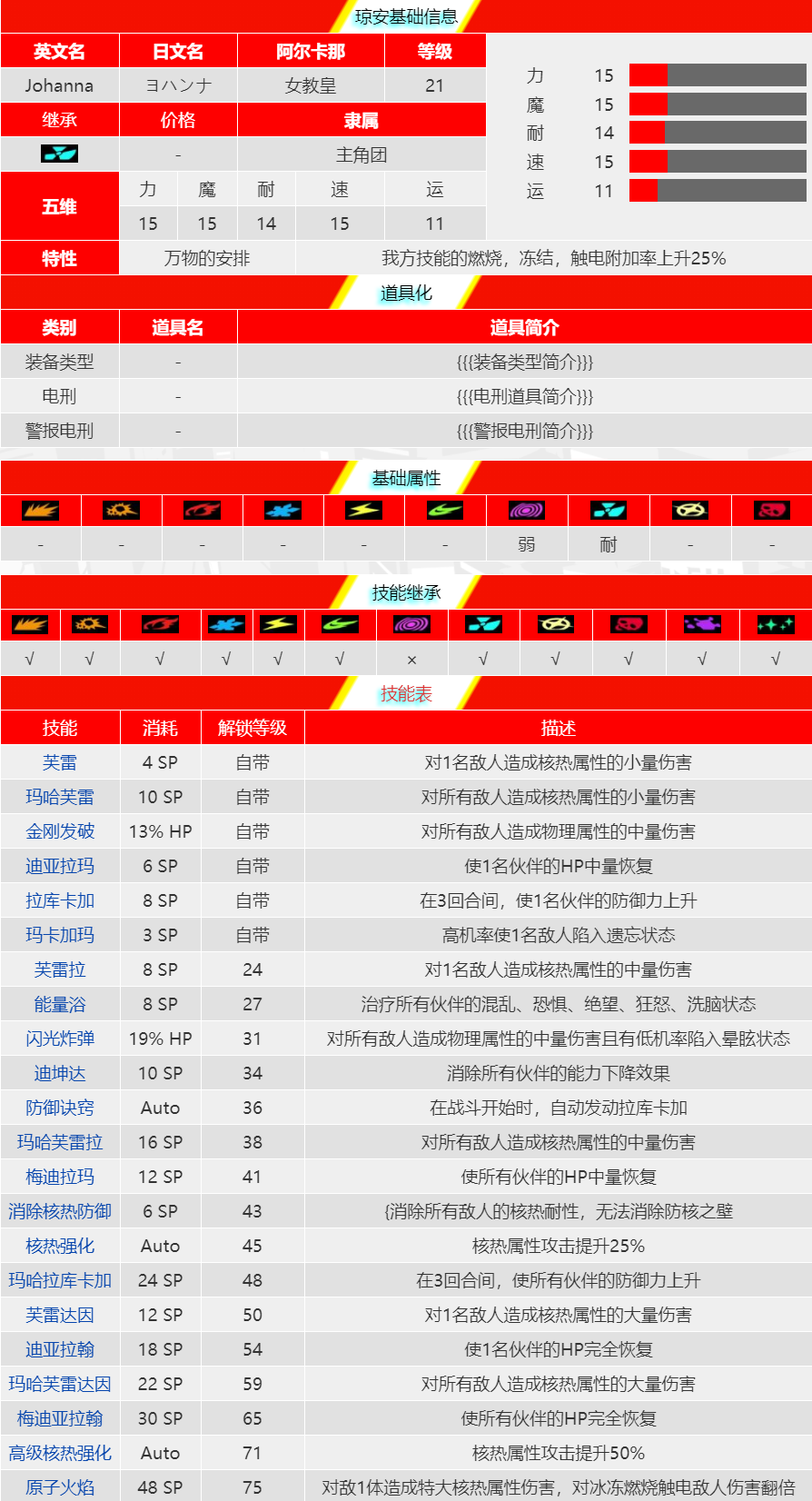The height and width of the screenshot is (1501, 812).
Task: Open the 迪亚拉玛 skill link
Action: coord(60,866)
